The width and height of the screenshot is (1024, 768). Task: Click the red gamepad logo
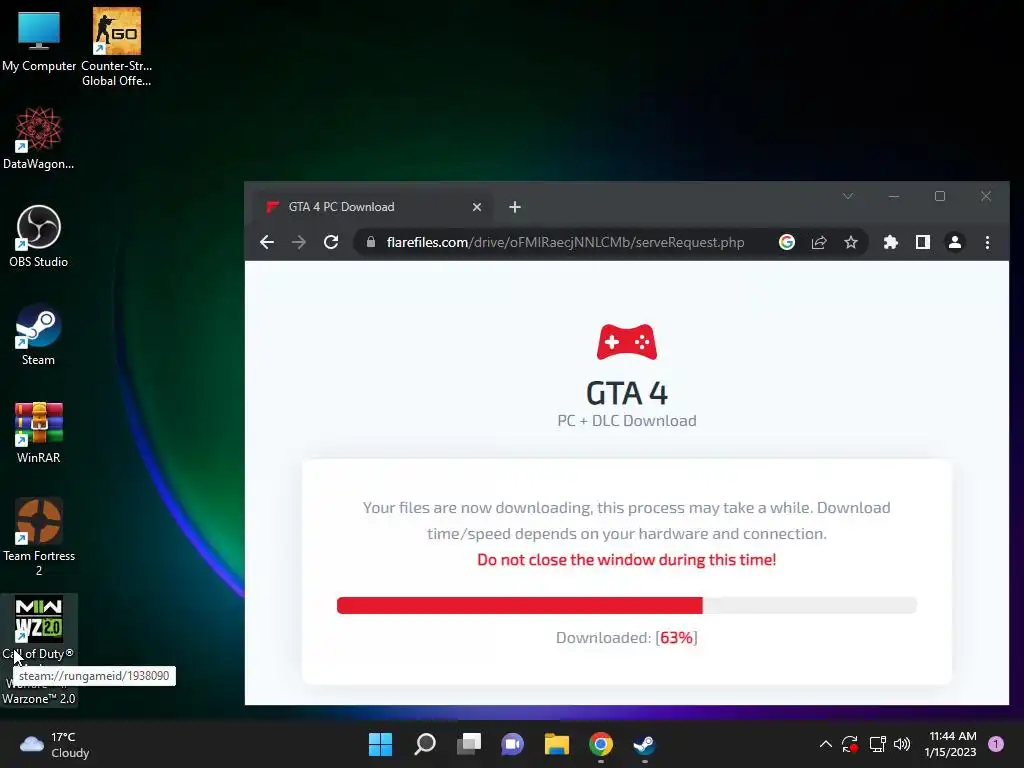[x=627, y=342]
